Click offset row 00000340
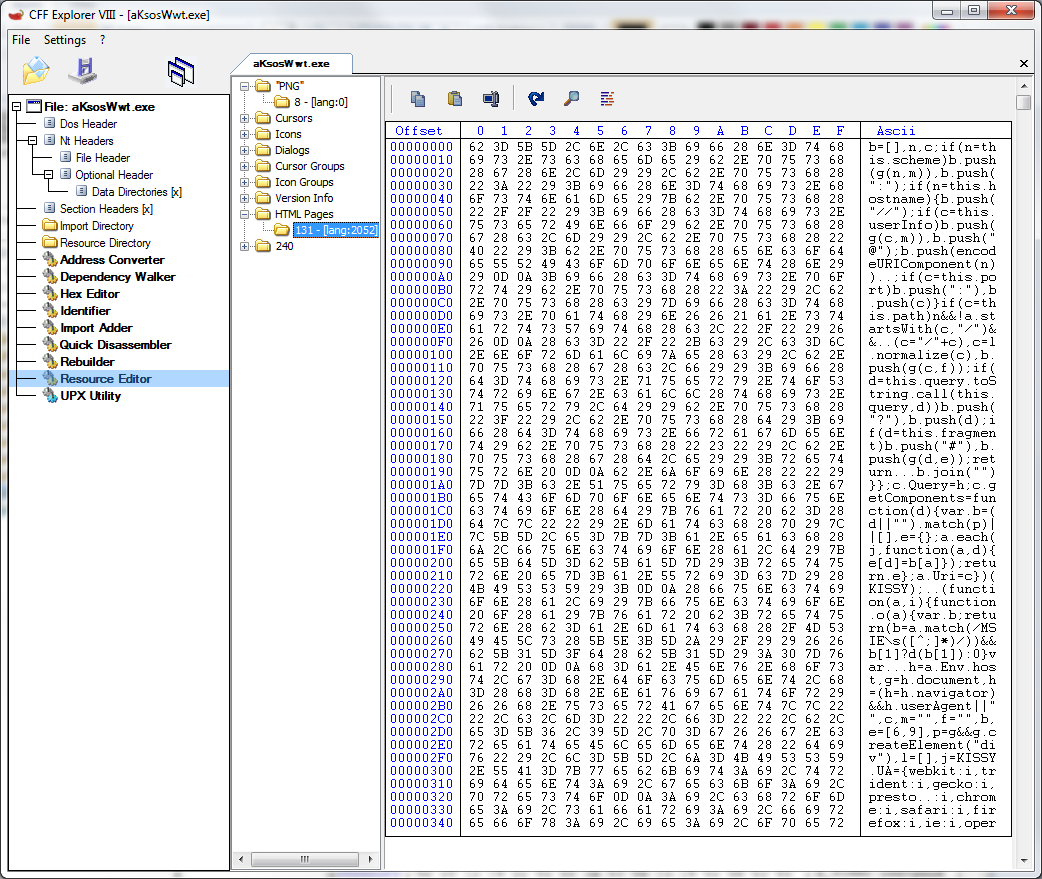This screenshot has width=1042, height=879. [x=421, y=823]
